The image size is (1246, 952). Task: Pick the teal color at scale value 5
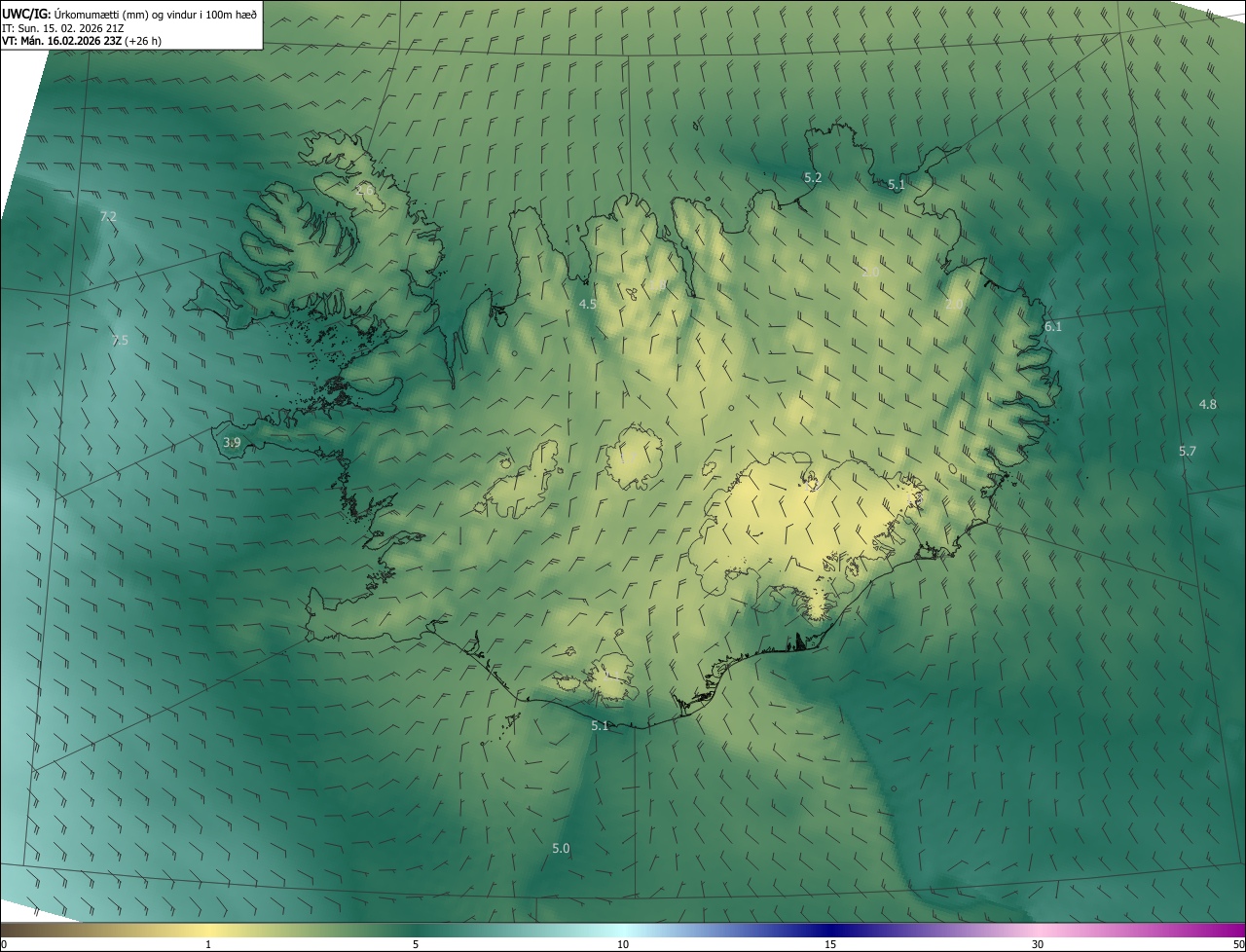416,931
